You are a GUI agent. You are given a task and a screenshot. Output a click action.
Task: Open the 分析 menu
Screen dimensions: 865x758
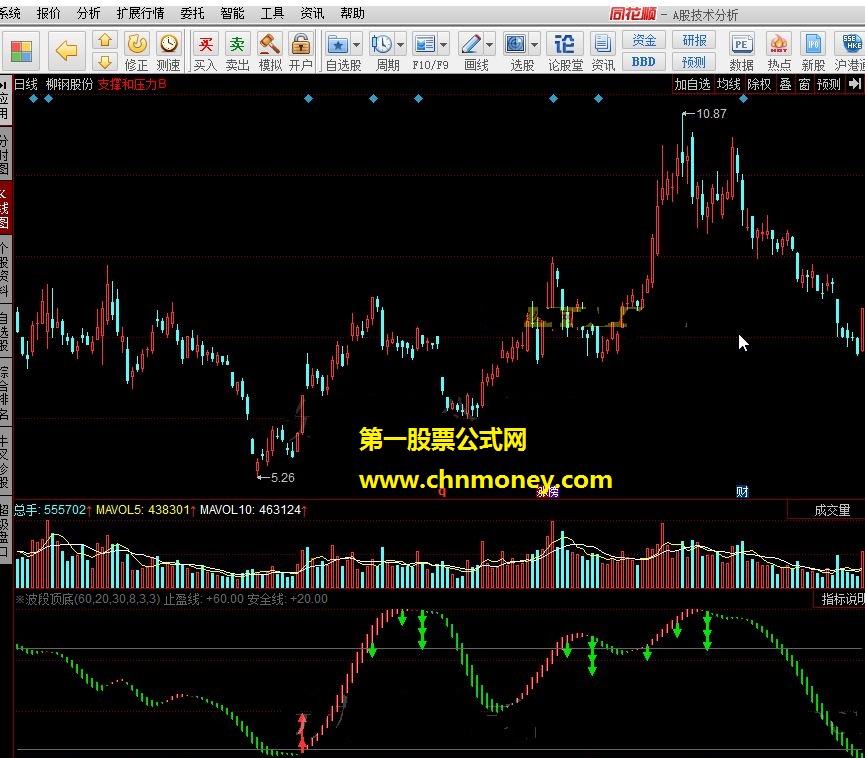[88, 13]
